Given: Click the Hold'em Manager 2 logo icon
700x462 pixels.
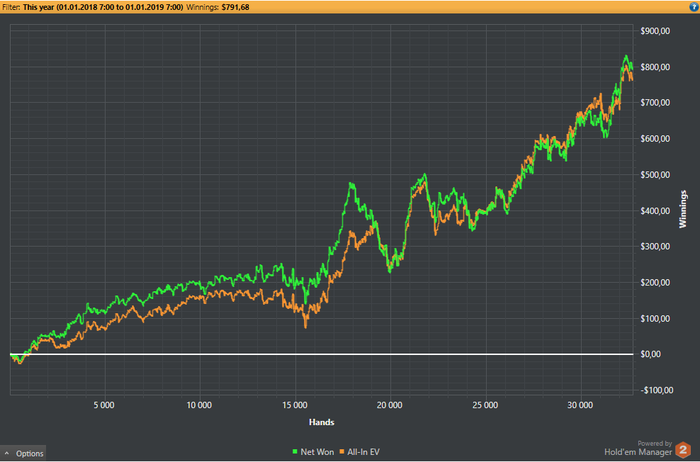Looking at the screenshot, I should coord(683,450).
